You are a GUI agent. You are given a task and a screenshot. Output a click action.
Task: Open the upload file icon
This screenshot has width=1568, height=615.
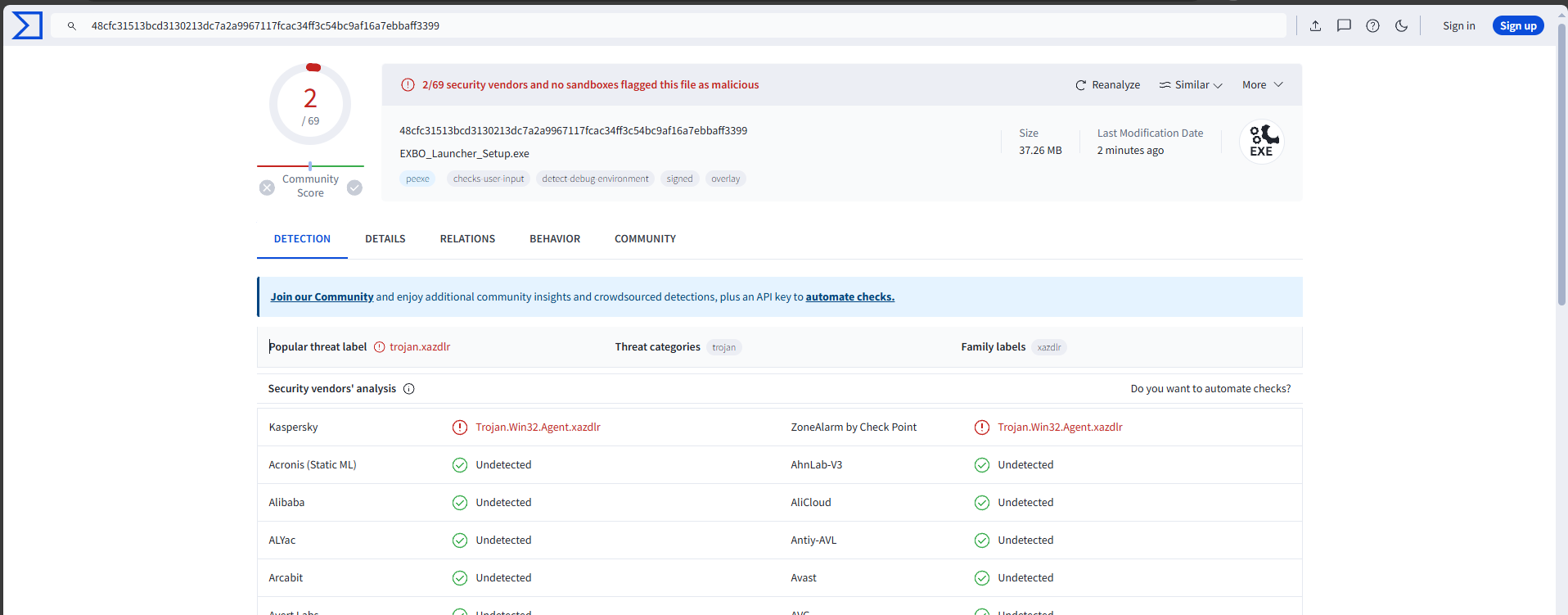click(x=1315, y=25)
